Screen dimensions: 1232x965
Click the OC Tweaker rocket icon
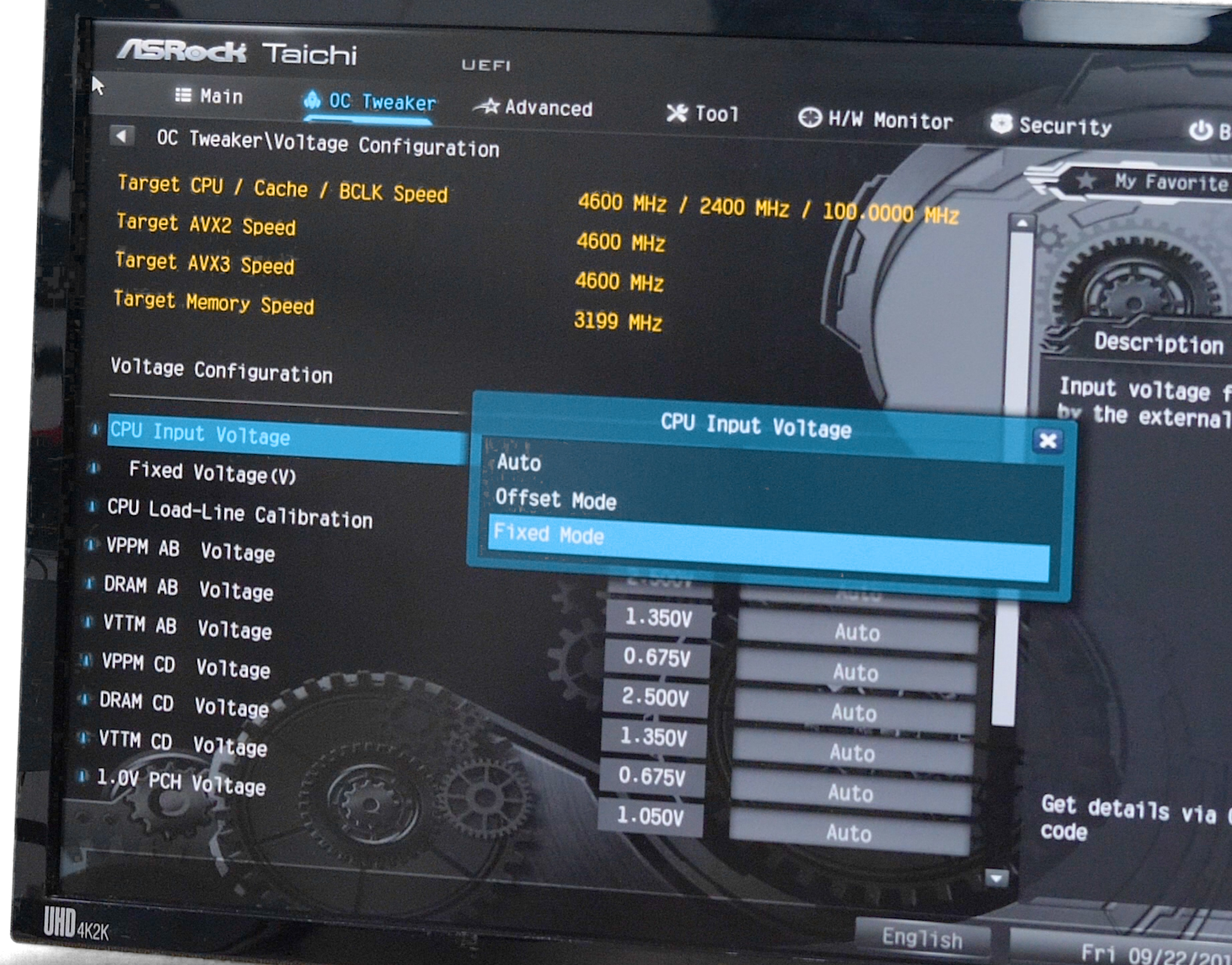pyautogui.click(x=312, y=100)
